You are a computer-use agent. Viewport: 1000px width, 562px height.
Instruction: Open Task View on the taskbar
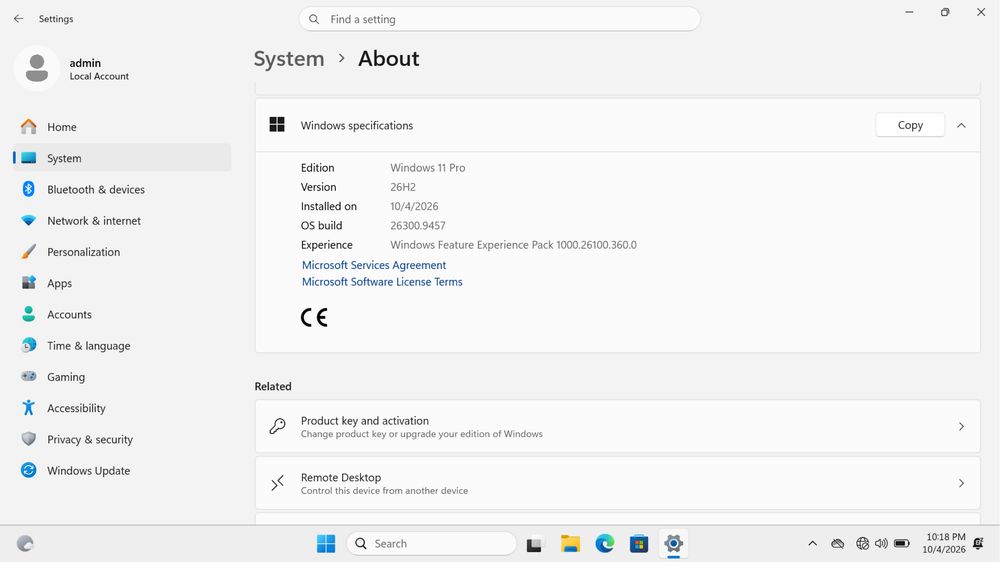pyautogui.click(x=534, y=544)
